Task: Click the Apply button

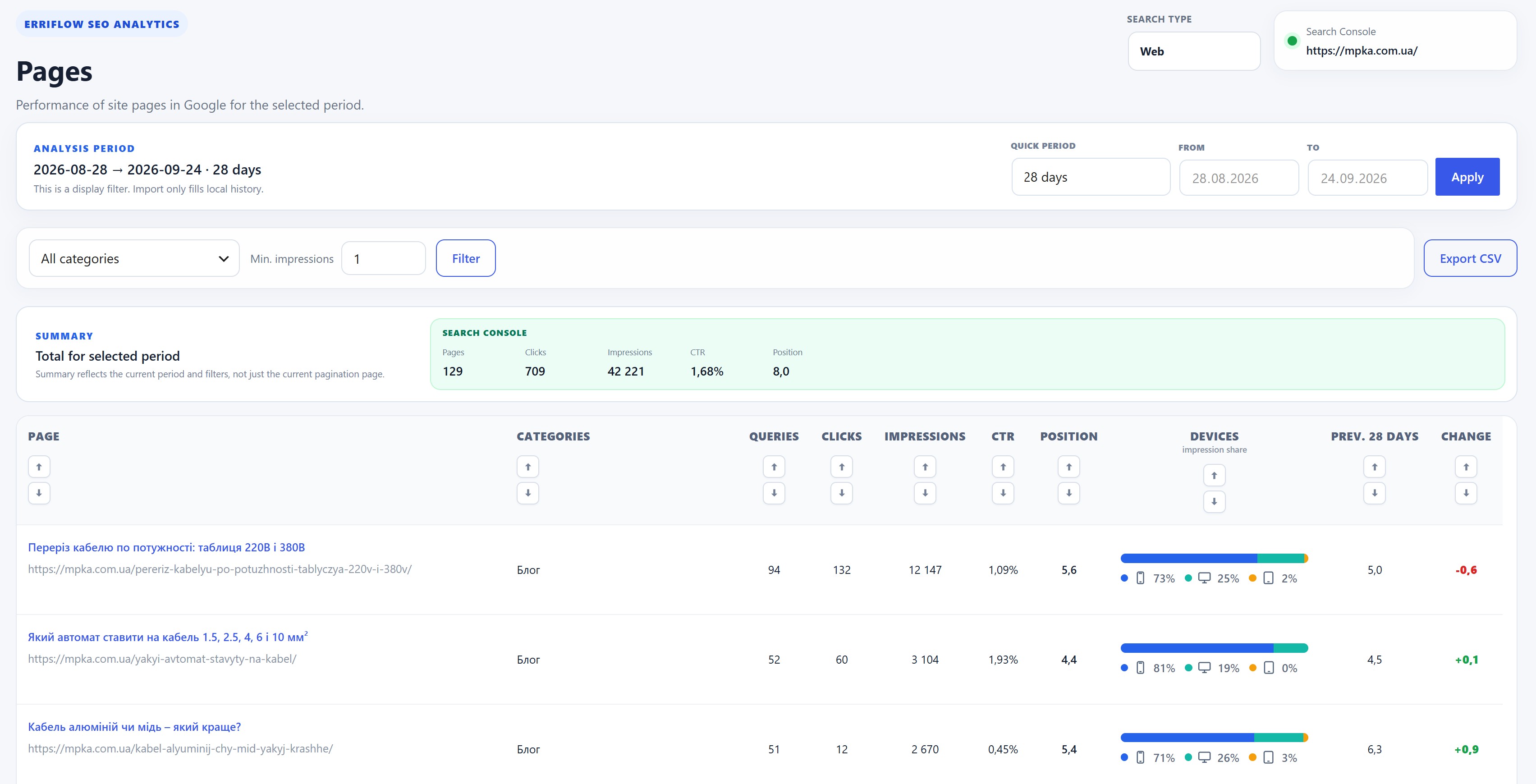Action: tap(1467, 177)
